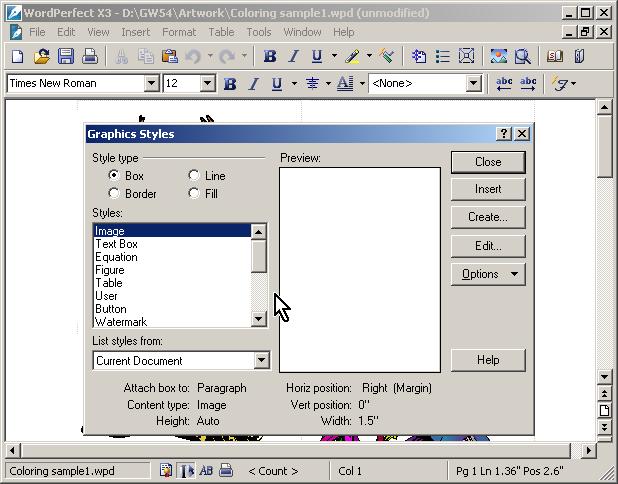Click the AB caps icon in status bar

click(x=206, y=470)
